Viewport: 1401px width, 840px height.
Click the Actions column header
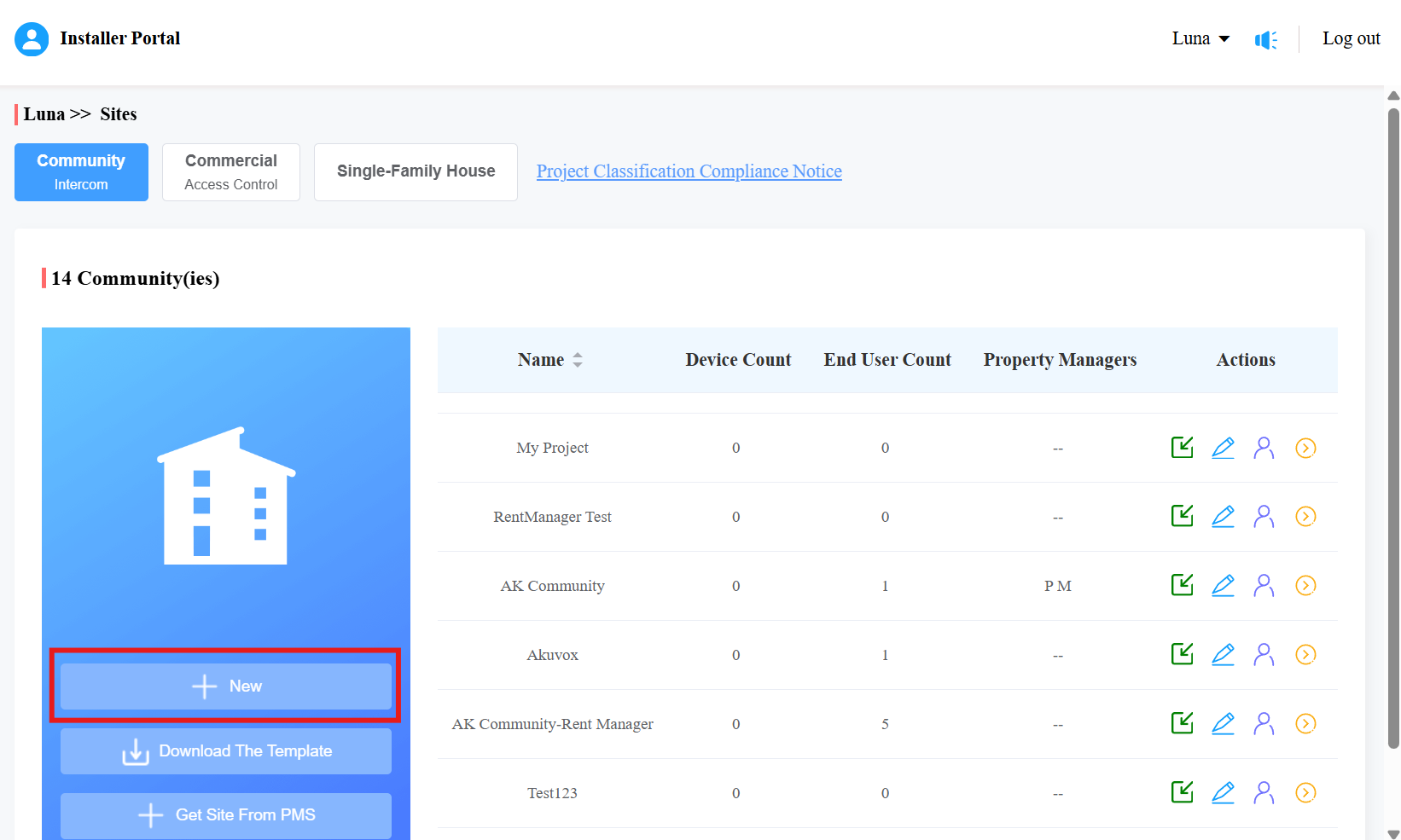click(x=1246, y=360)
